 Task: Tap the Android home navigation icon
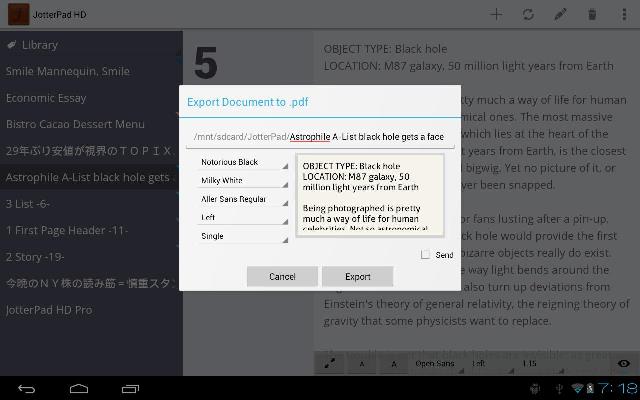79,389
